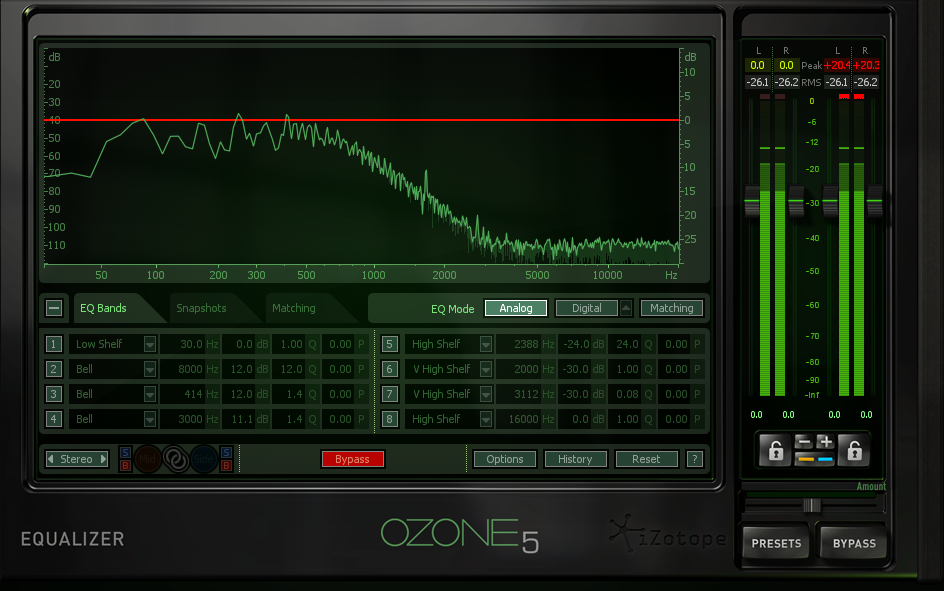
Task: Toggle the right lock icon under the meters
Action: pyautogui.click(x=854, y=450)
